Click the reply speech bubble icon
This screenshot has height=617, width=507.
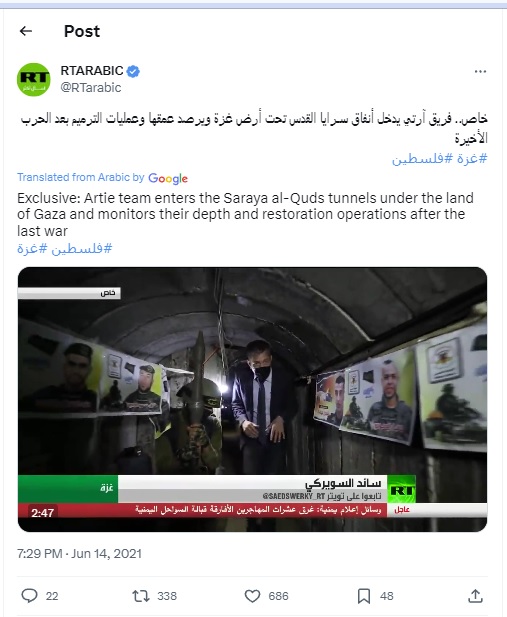point(29,596)
